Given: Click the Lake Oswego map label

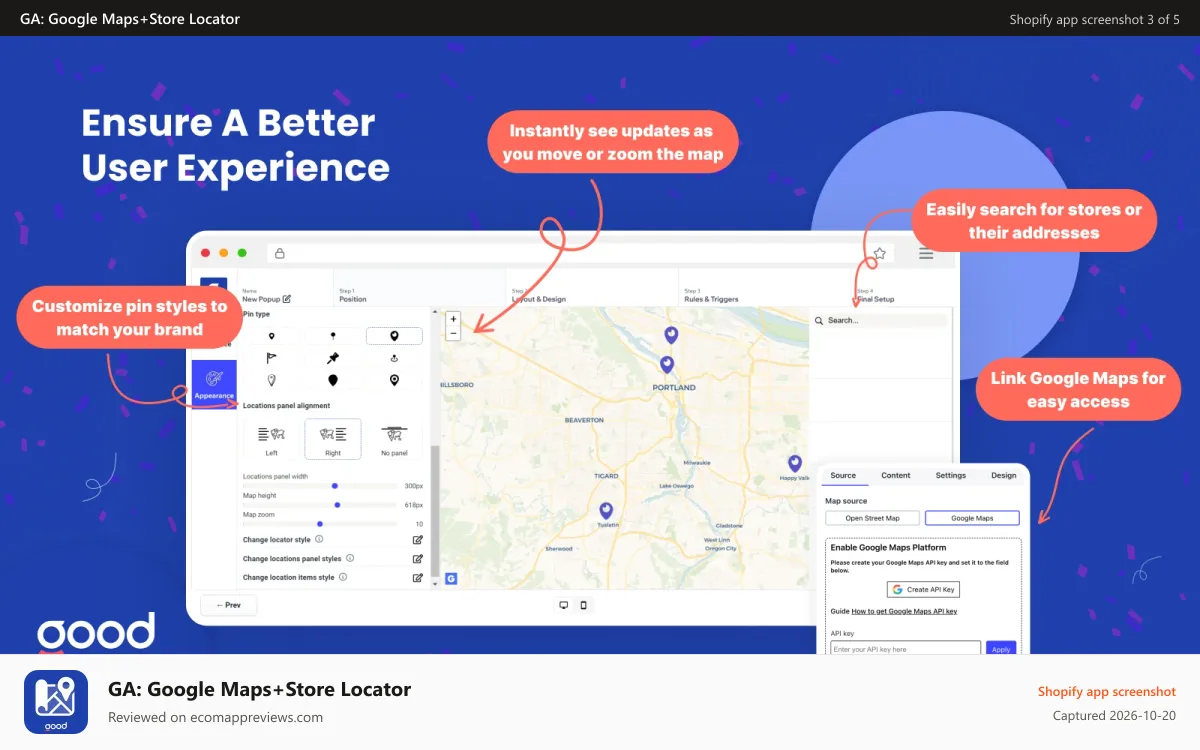Looking at the screenshot, I should pyautogui.click(x=676, y=486).
